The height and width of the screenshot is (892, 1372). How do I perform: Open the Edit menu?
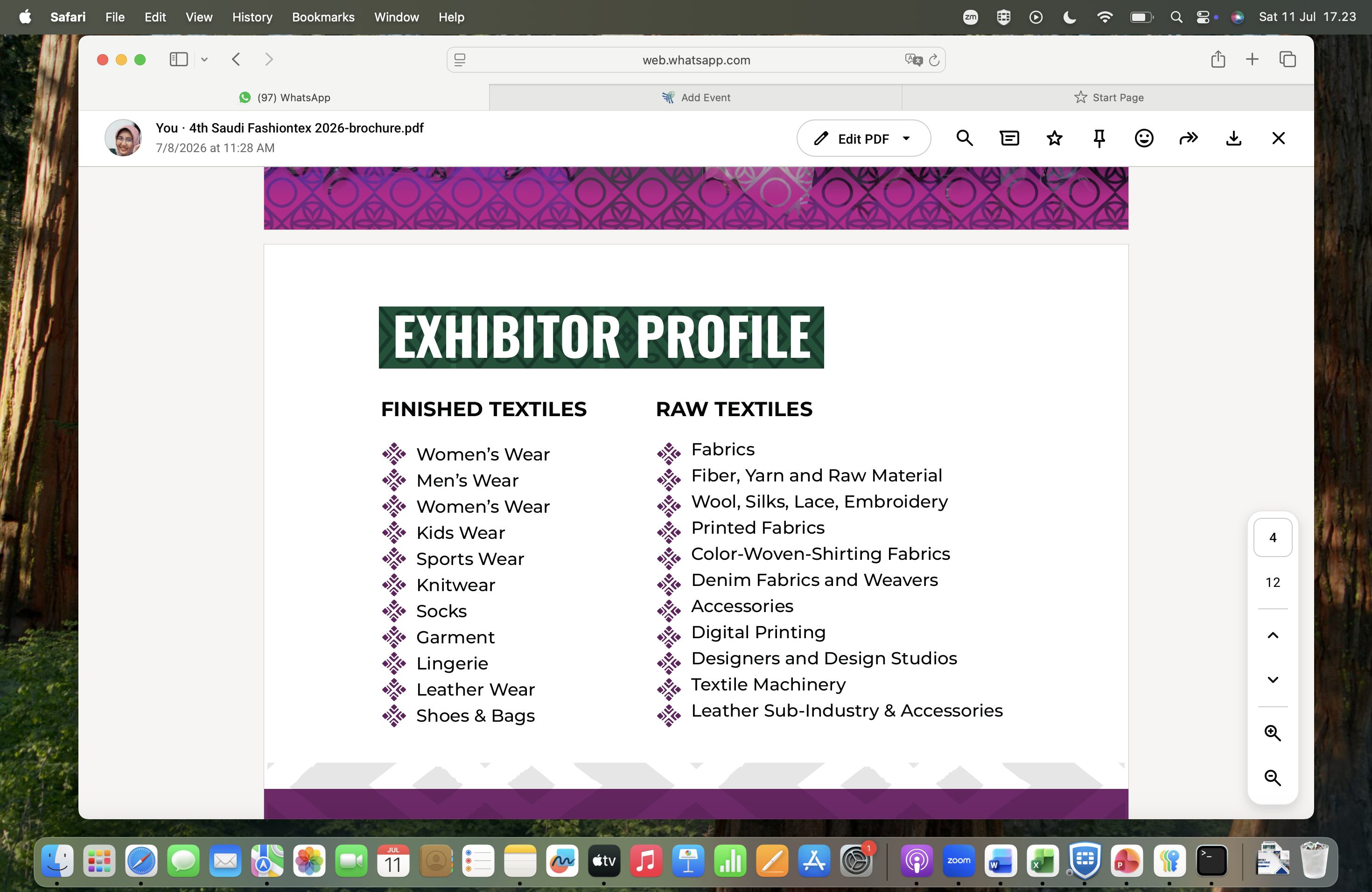(155, 17)
